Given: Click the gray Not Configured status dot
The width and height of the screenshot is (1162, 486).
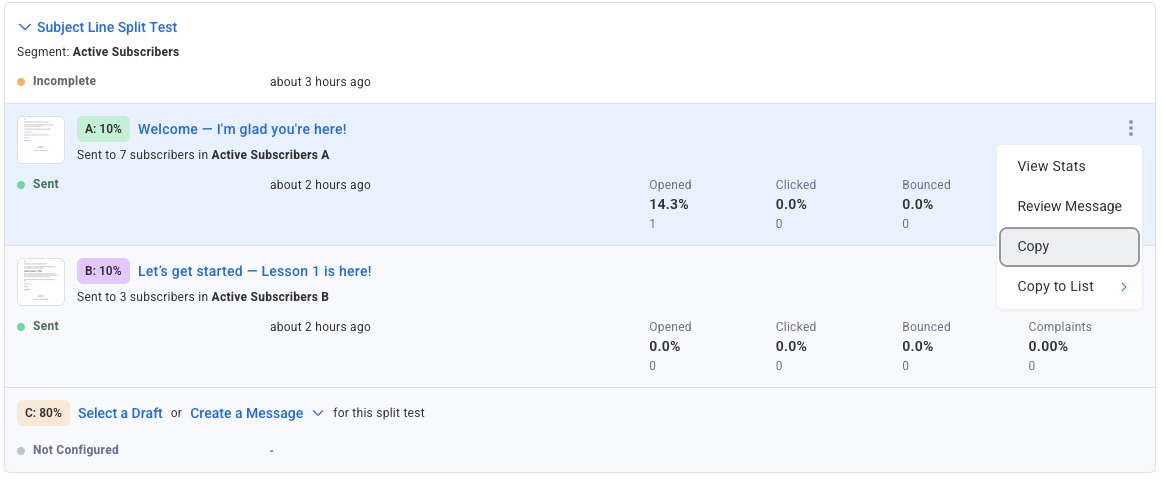Looking at the screenshot, I should (x=21, y=451).
